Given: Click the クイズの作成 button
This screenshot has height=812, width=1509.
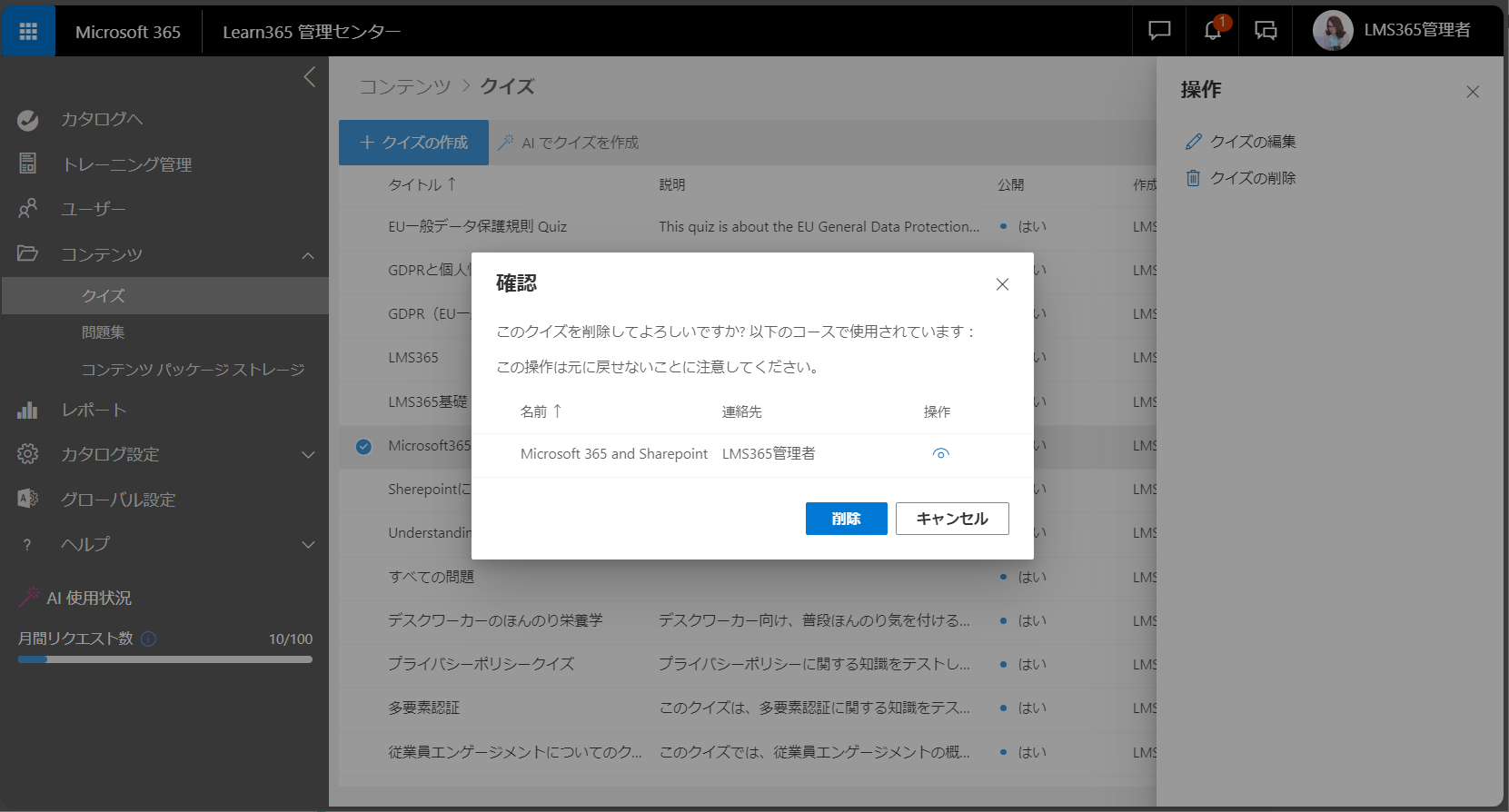Looking at the screenshot, I should pos(413,143).
